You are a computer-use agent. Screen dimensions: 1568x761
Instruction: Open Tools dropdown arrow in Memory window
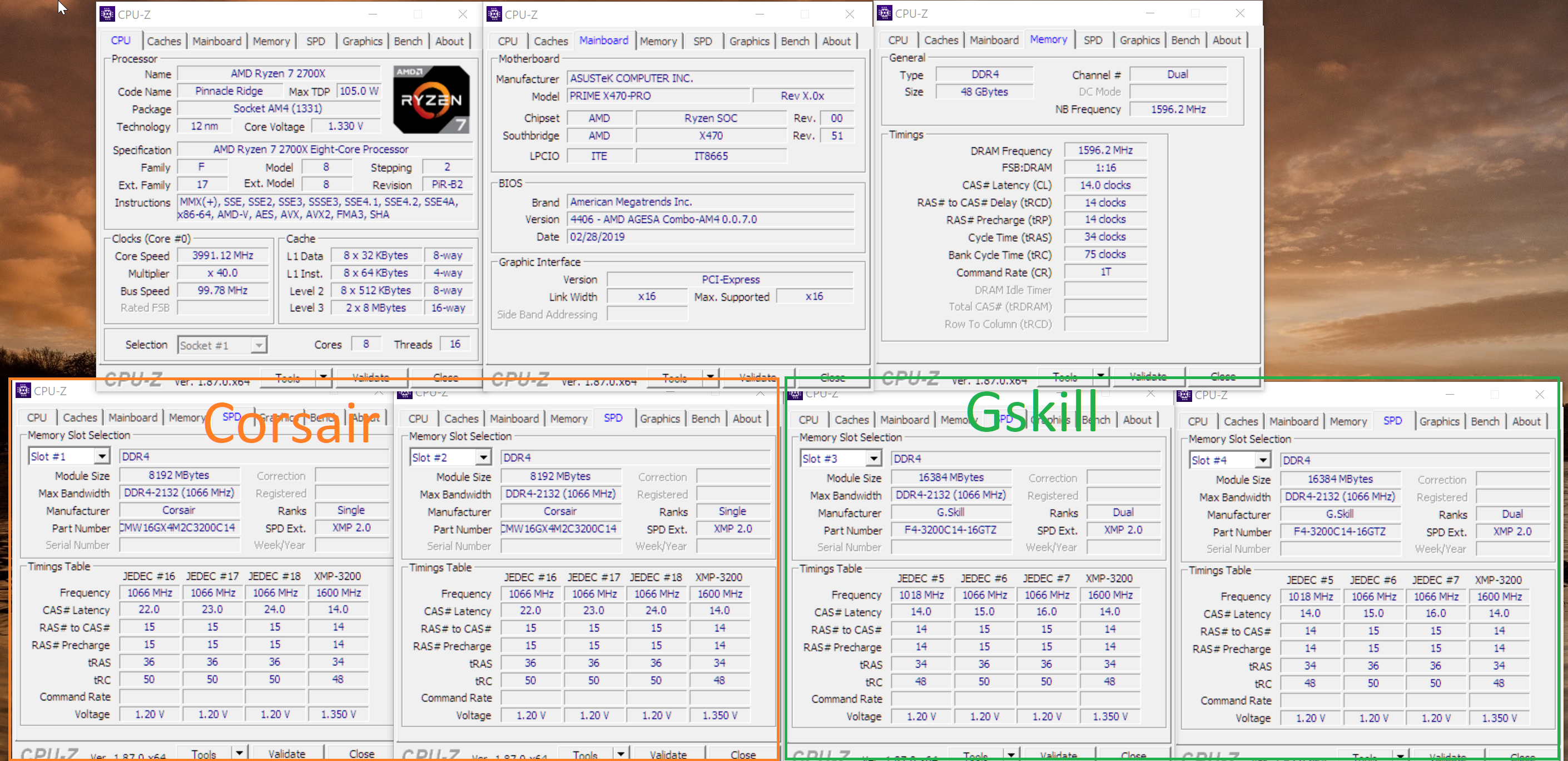click(1100, 375)
